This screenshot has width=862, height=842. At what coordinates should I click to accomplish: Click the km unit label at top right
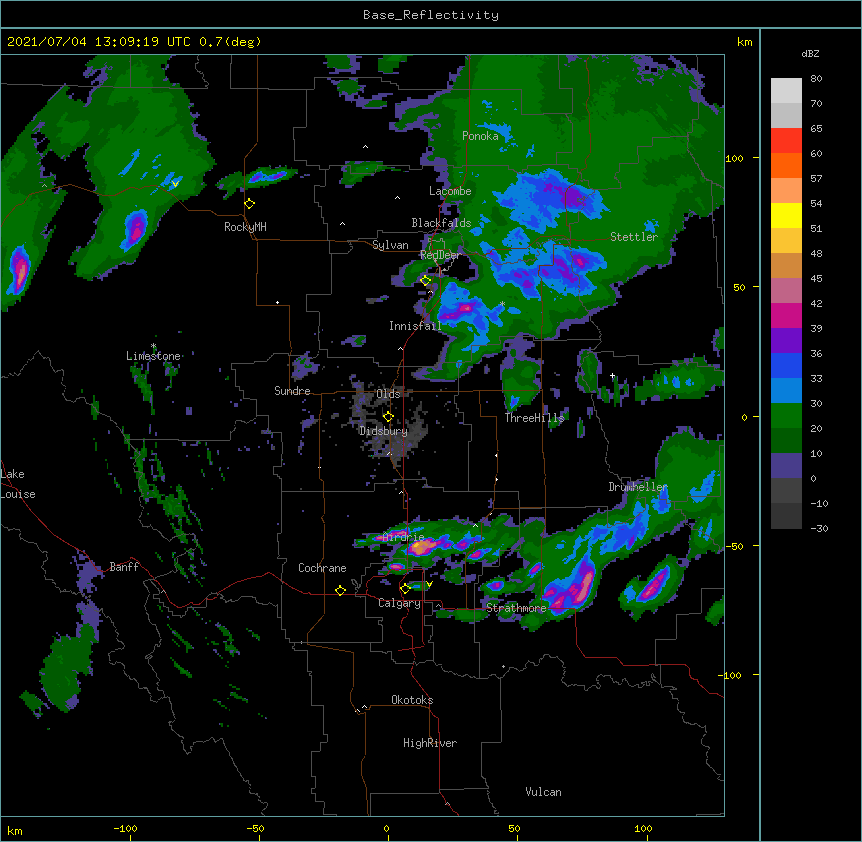pos(745,42)
